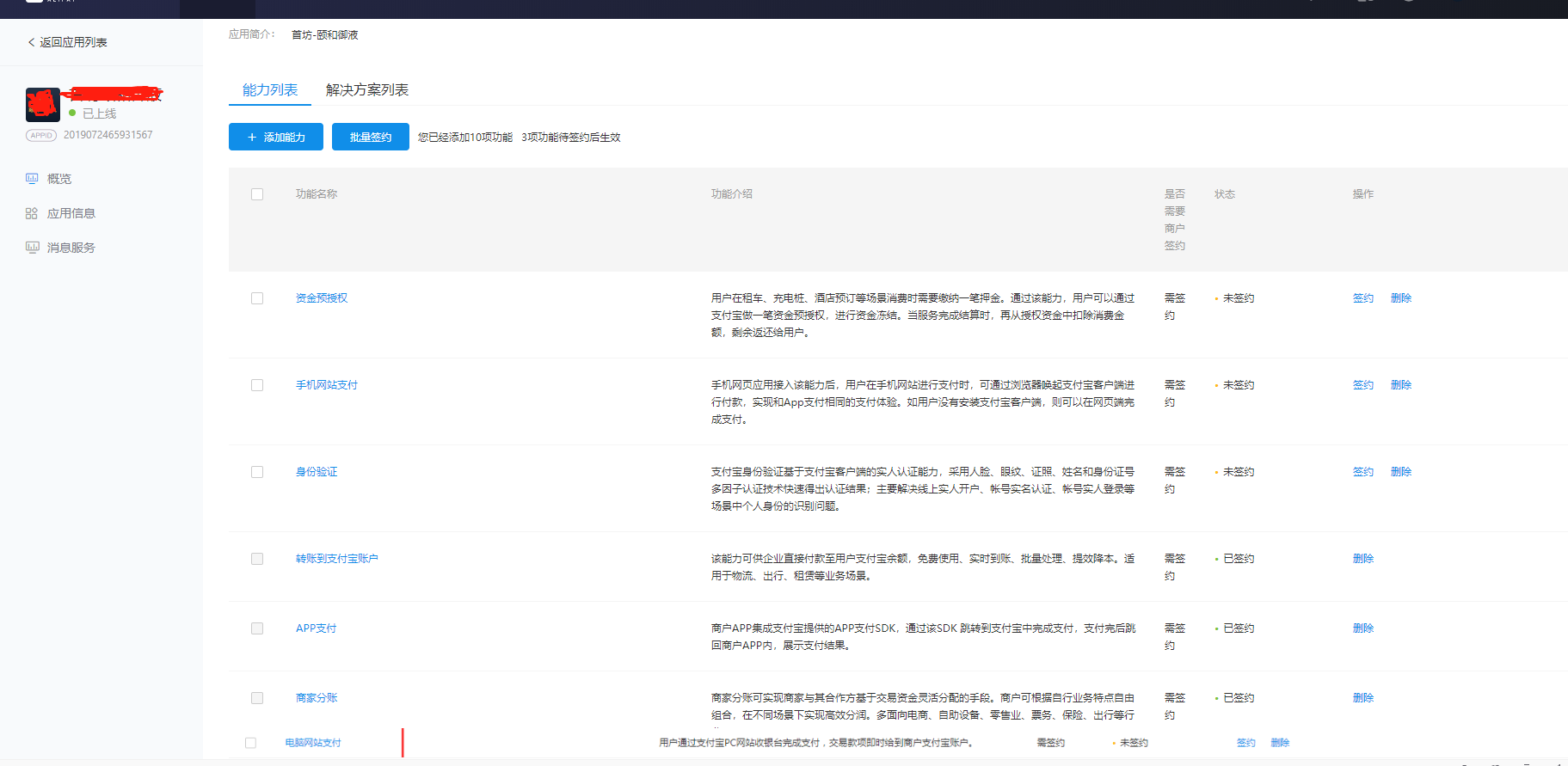Screen dimensions: 1568x766
Task: Check the 电脑网站支付 row checkbox
Action: [250, 743]
